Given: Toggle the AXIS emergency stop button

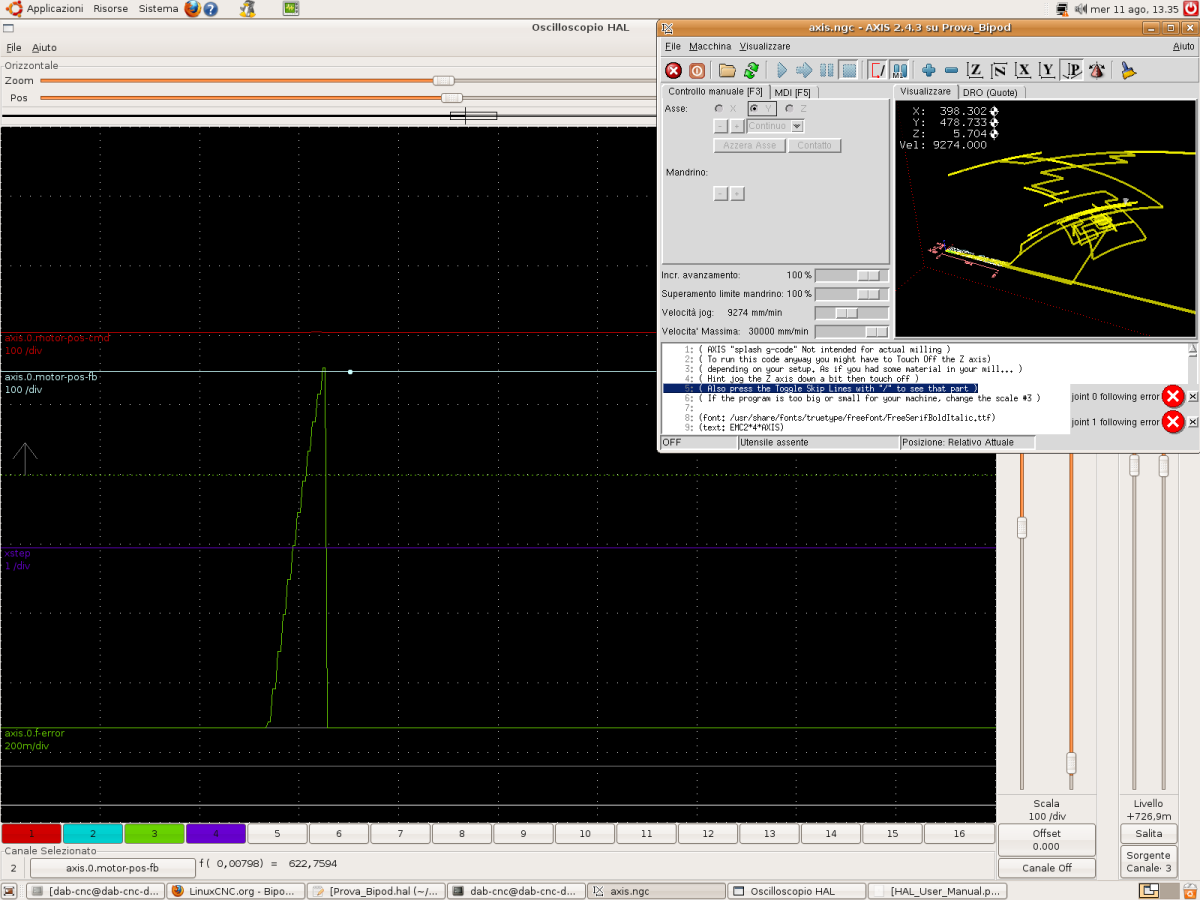Looking at the screenshot, I should click(673, 70).
